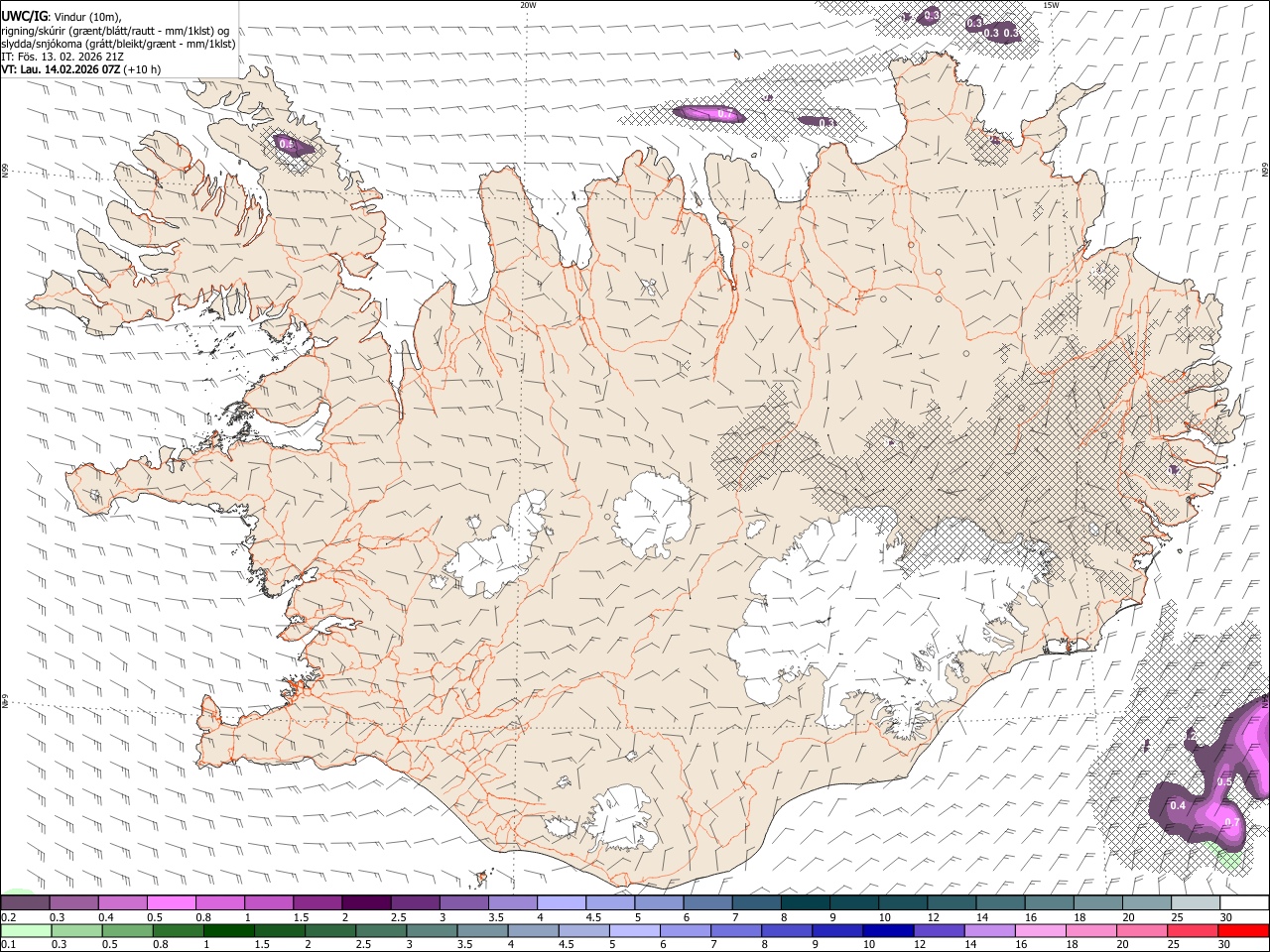Click the line 'rigning/skúrir (grænt/blátt/rautt - mm/1klst) og'
The height and width of the screenshot is (952, 1270).
pyautogui.click(x=115, y=30)
